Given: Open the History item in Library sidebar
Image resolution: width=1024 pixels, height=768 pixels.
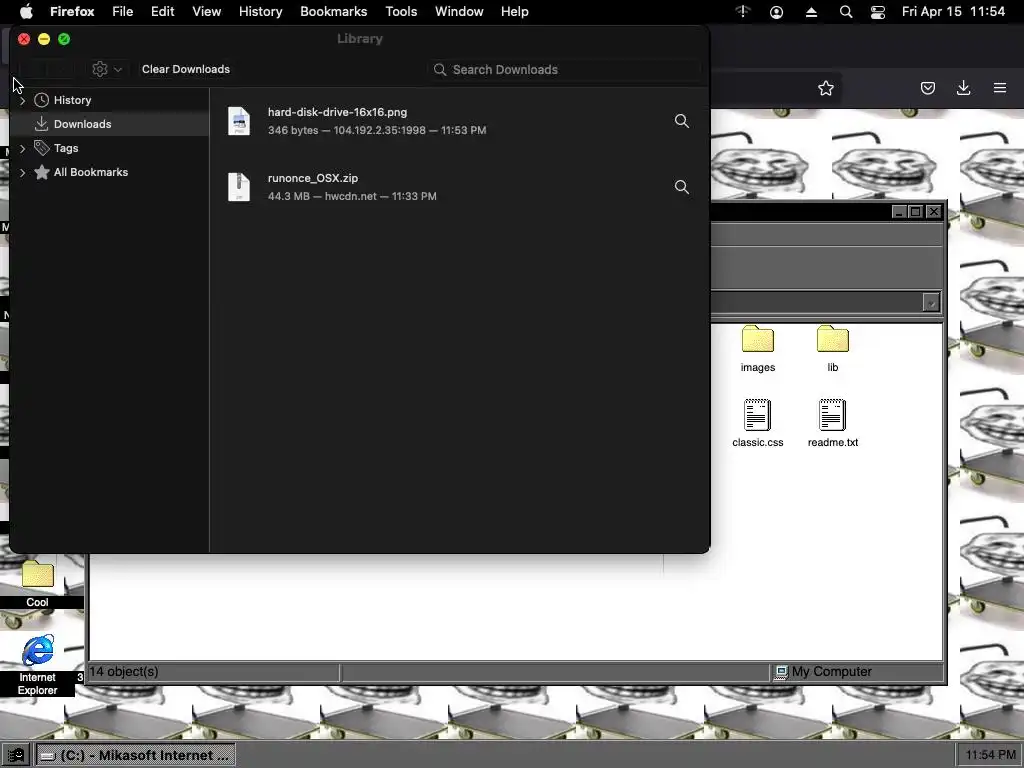Looking at the screenshot, I should [x=72, y=100].
